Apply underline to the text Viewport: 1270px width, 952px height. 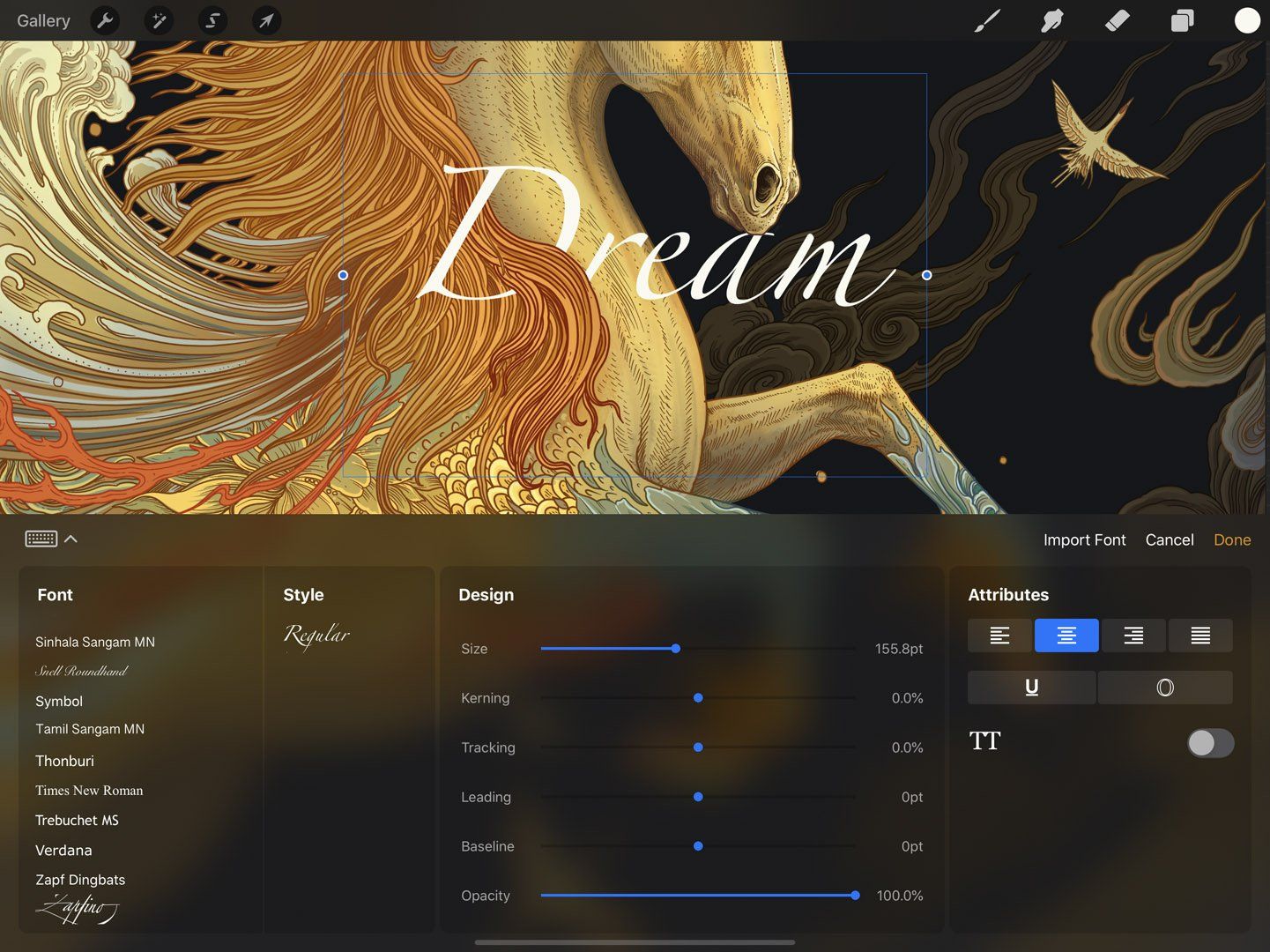point(1031,687)
